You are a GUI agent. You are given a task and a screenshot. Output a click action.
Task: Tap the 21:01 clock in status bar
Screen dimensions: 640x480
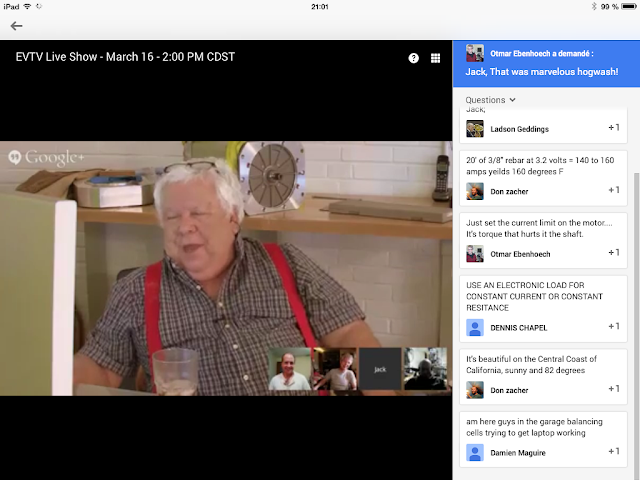coord(320,7)
